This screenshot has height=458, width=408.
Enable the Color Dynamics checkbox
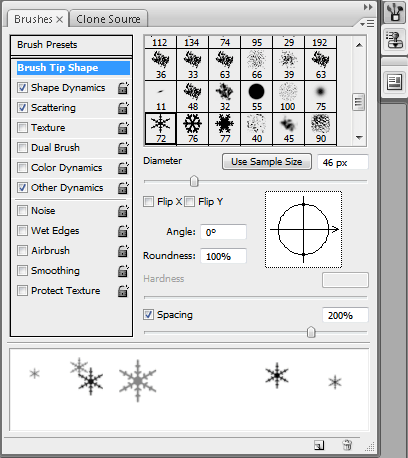tap(22, 168)
